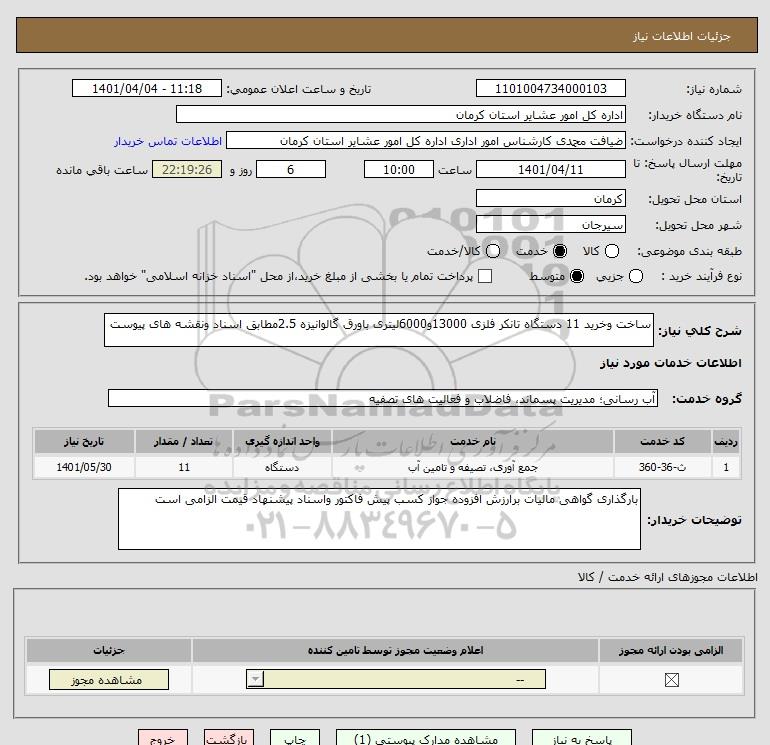Click the واحد اندازه گیری column header
Viewport: 770px width, 745px height.
point(282,441)
